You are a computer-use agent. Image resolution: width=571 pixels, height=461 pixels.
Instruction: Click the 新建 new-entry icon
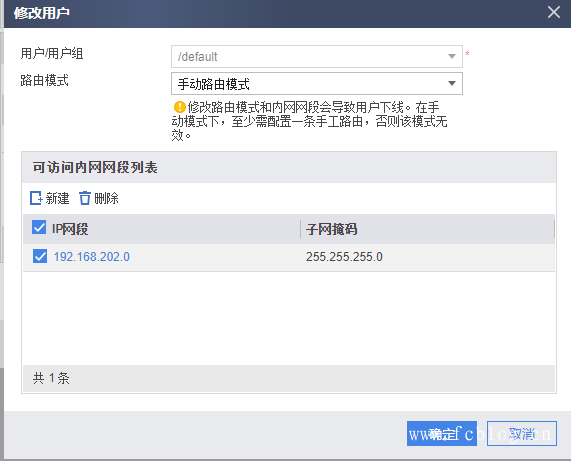[36, 198]
